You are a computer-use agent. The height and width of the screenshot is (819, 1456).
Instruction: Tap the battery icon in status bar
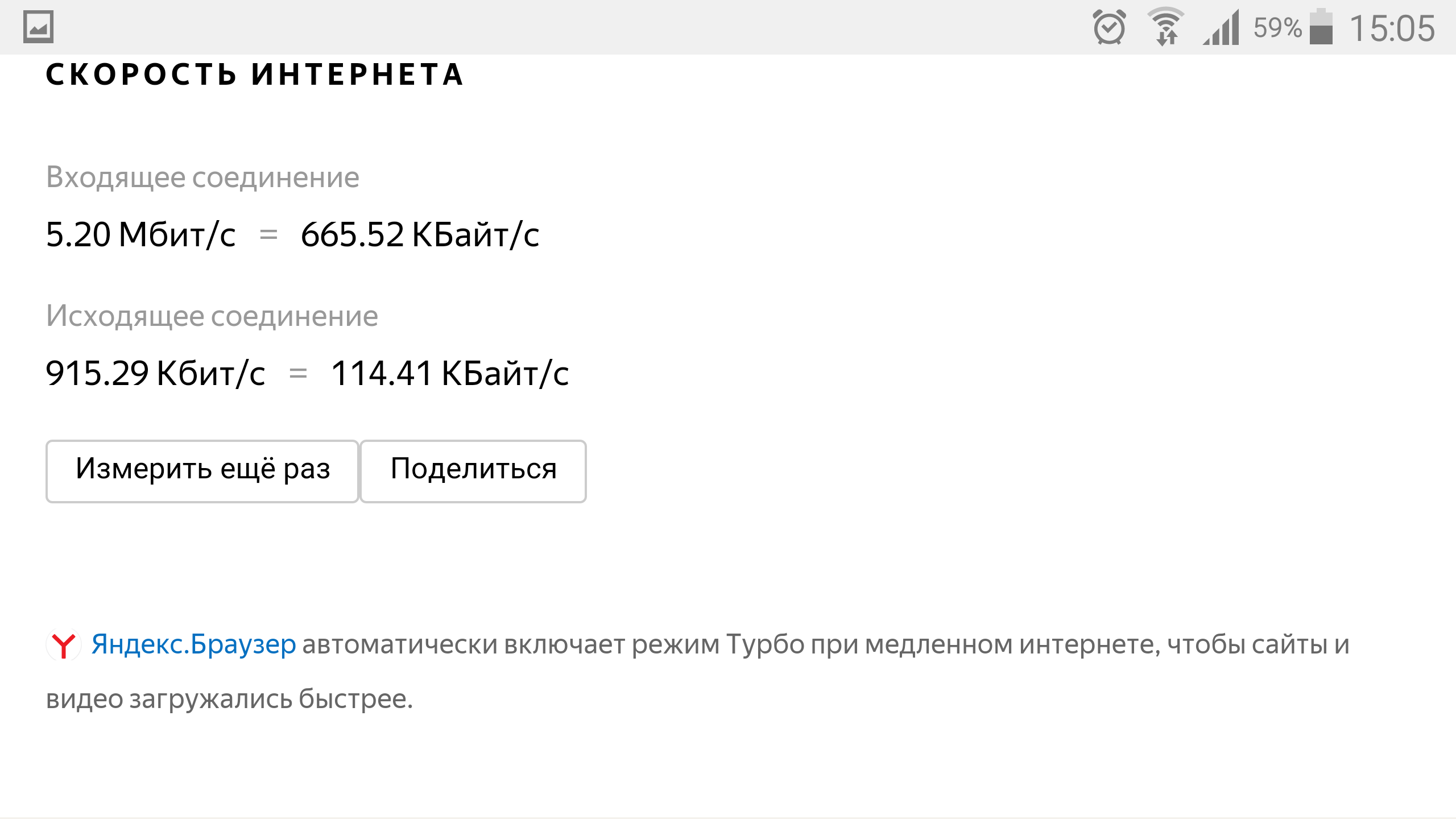point(1321,26)
